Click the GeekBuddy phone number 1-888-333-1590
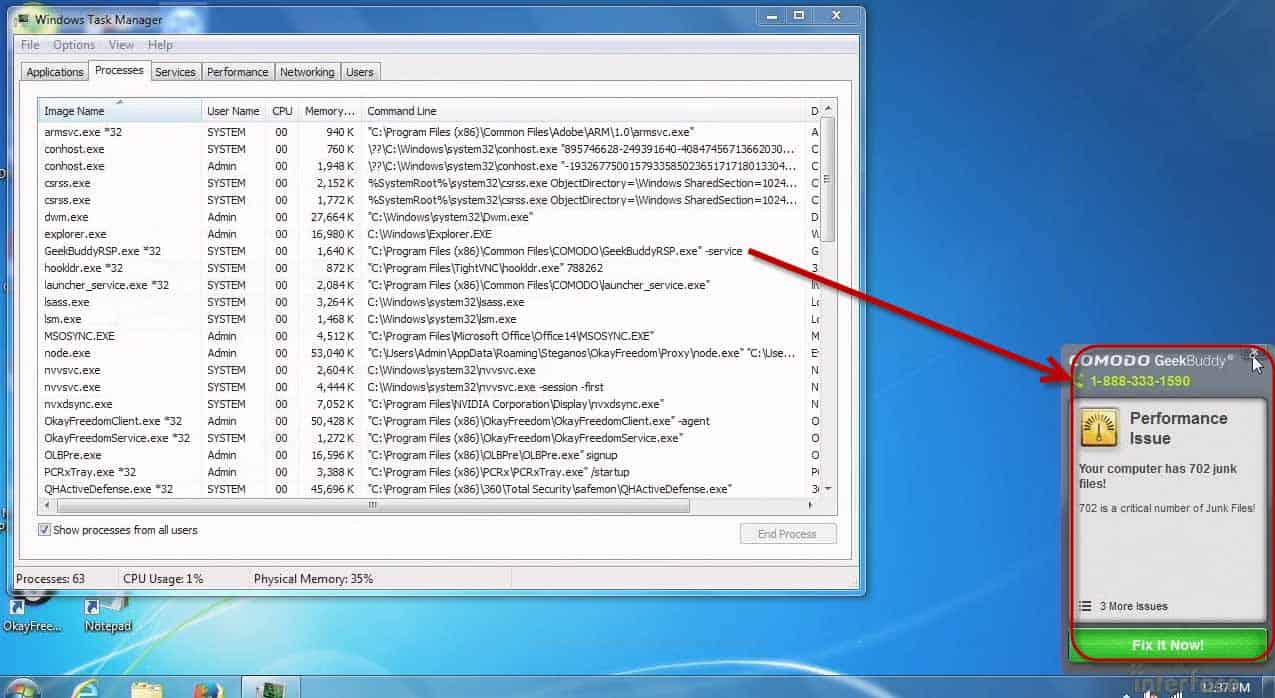Viewport: 1275px width, 698px height. click(x=1139, y=381)
